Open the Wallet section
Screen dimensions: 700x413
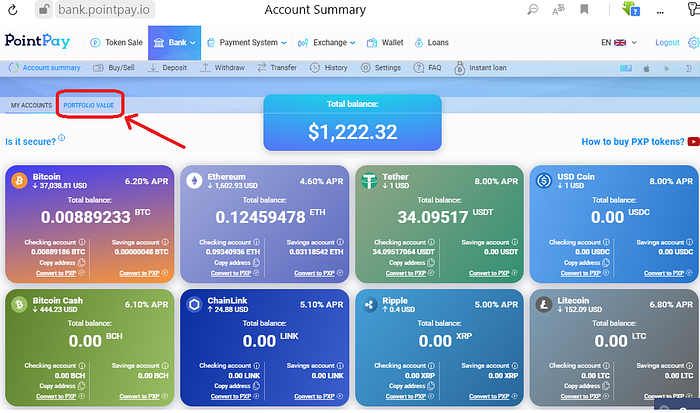pyautogui.click(x=385, y=42)
